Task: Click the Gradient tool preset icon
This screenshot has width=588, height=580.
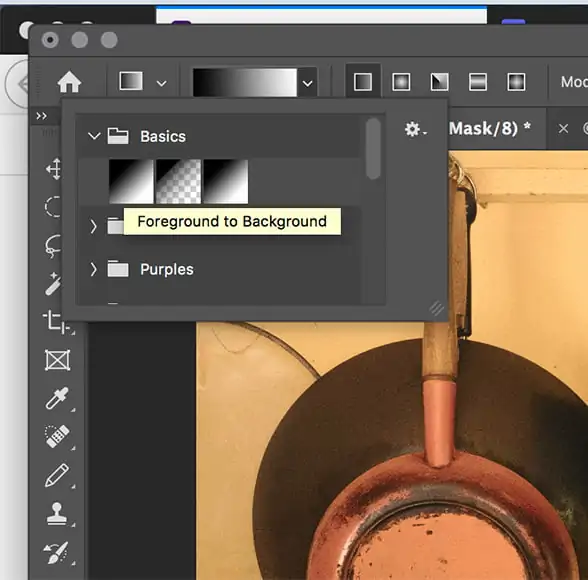Action: coord(131,81)
